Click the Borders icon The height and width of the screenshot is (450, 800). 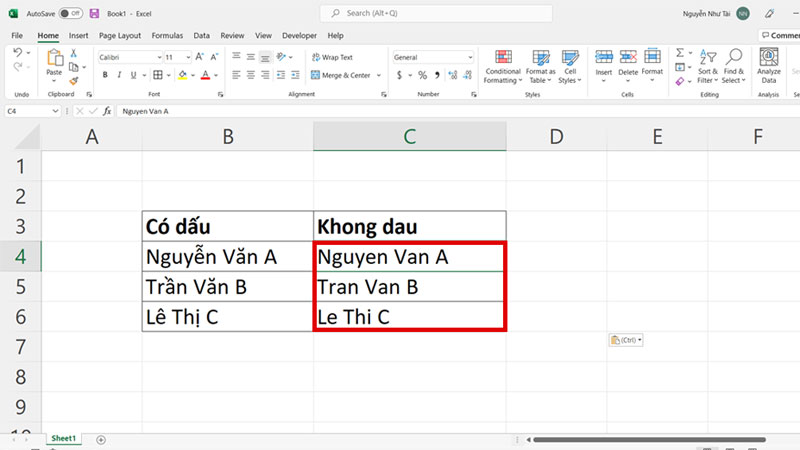158,75
